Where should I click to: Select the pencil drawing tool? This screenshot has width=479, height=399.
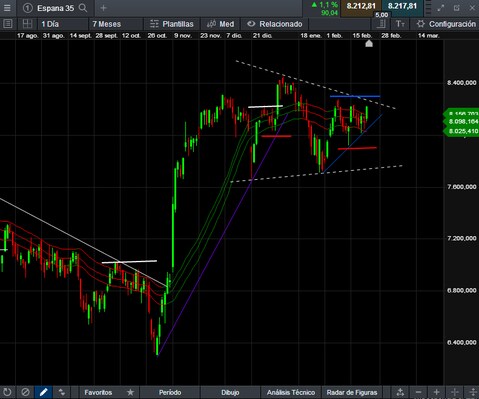click(x=43, y=392)
